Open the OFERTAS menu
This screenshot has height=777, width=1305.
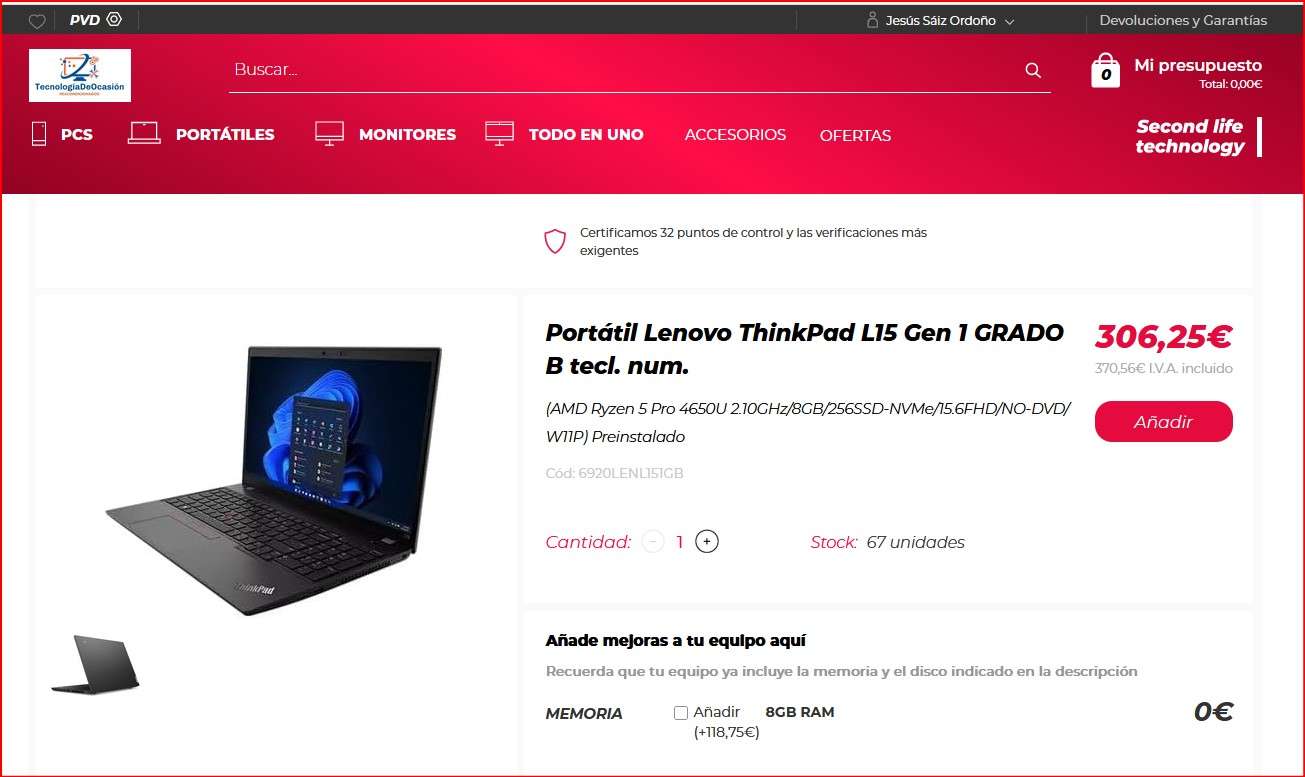tap(855, 136)
